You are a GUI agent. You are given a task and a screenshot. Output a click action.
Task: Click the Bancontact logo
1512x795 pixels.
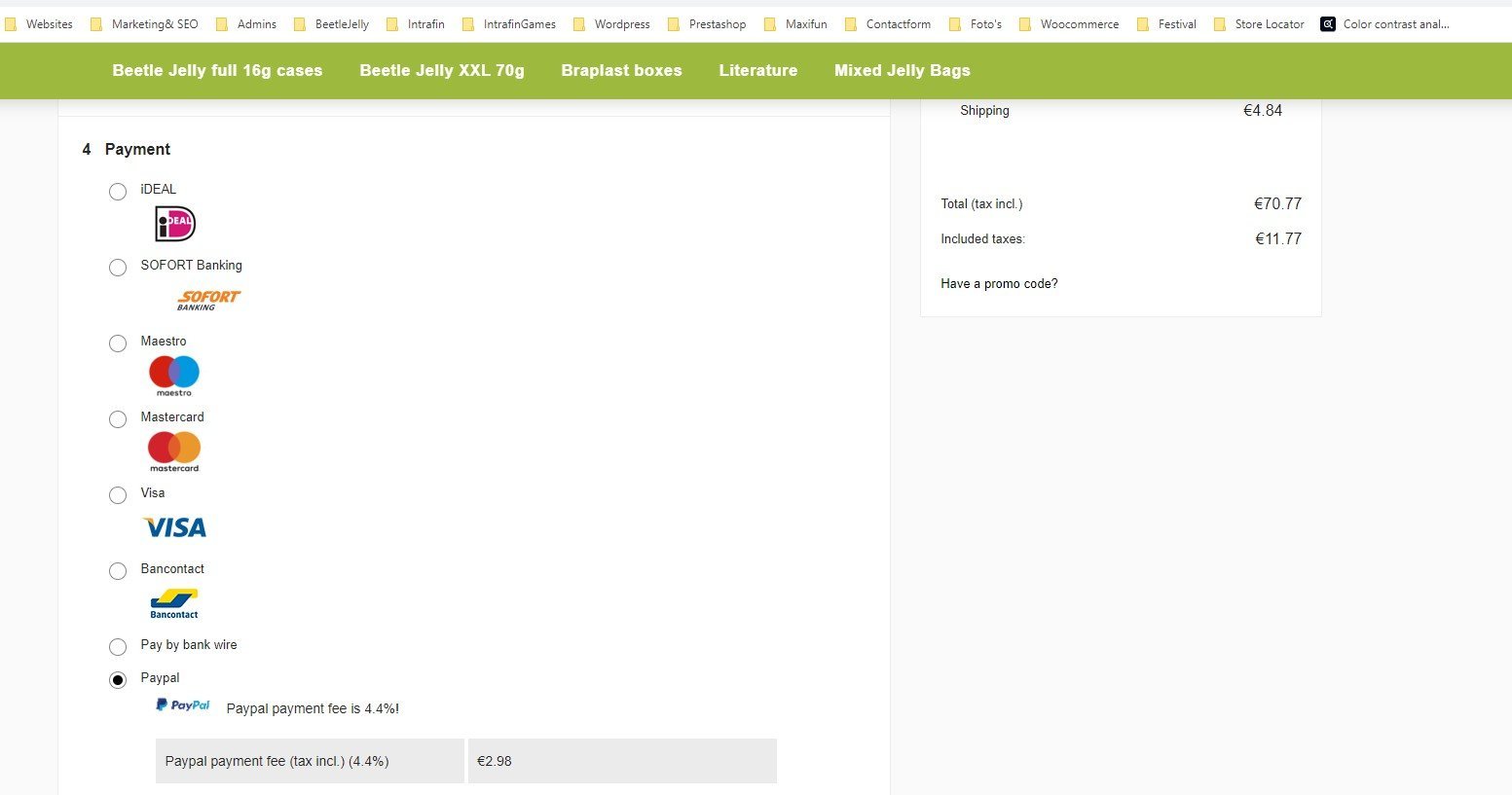(x=174, y=603)
